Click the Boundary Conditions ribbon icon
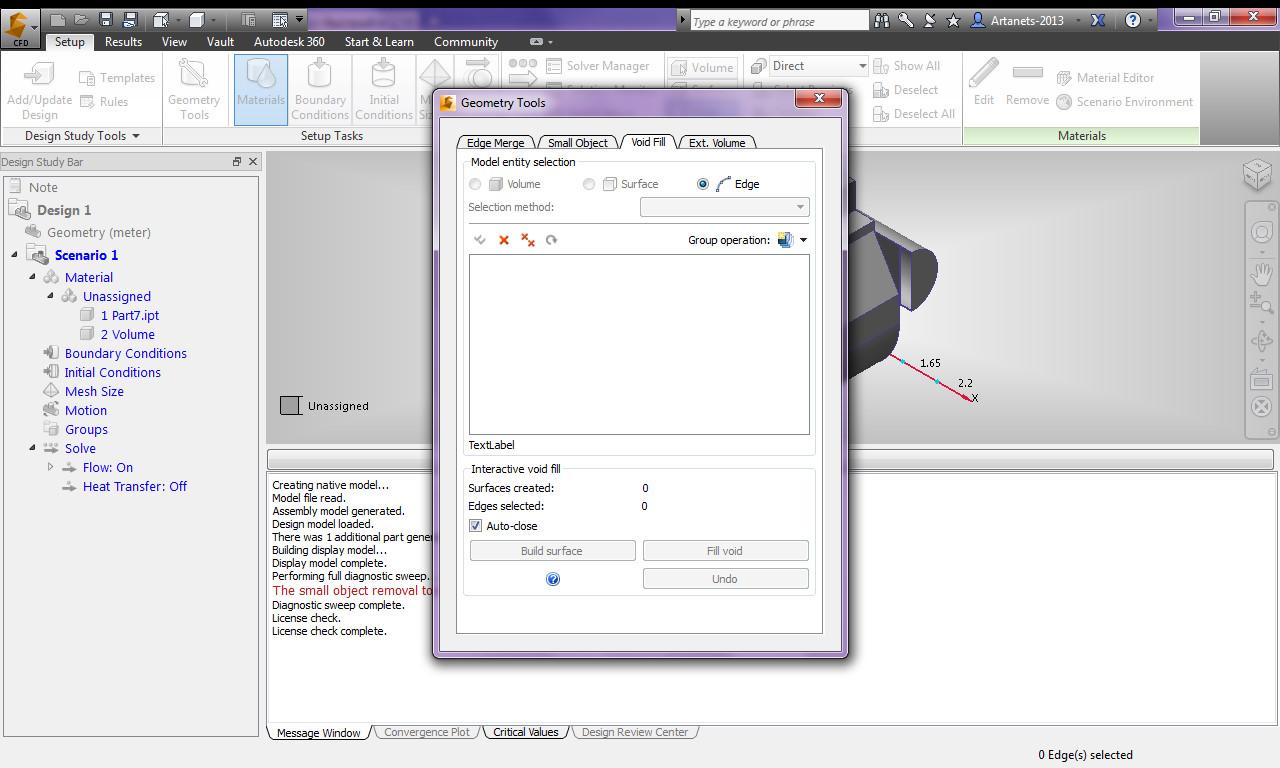1280x768 pixels. pos(320,89)
